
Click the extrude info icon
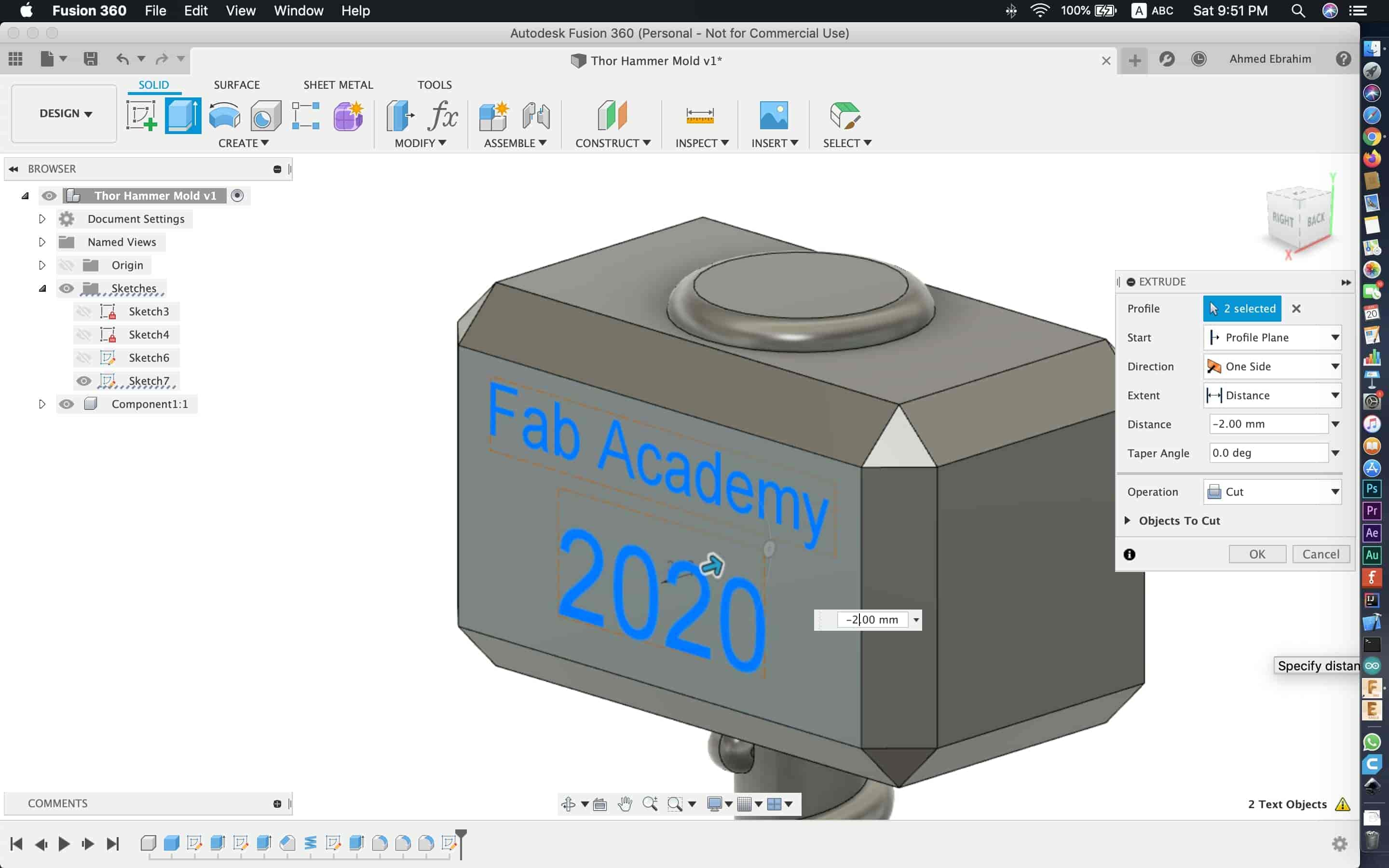coord(1129,554)
